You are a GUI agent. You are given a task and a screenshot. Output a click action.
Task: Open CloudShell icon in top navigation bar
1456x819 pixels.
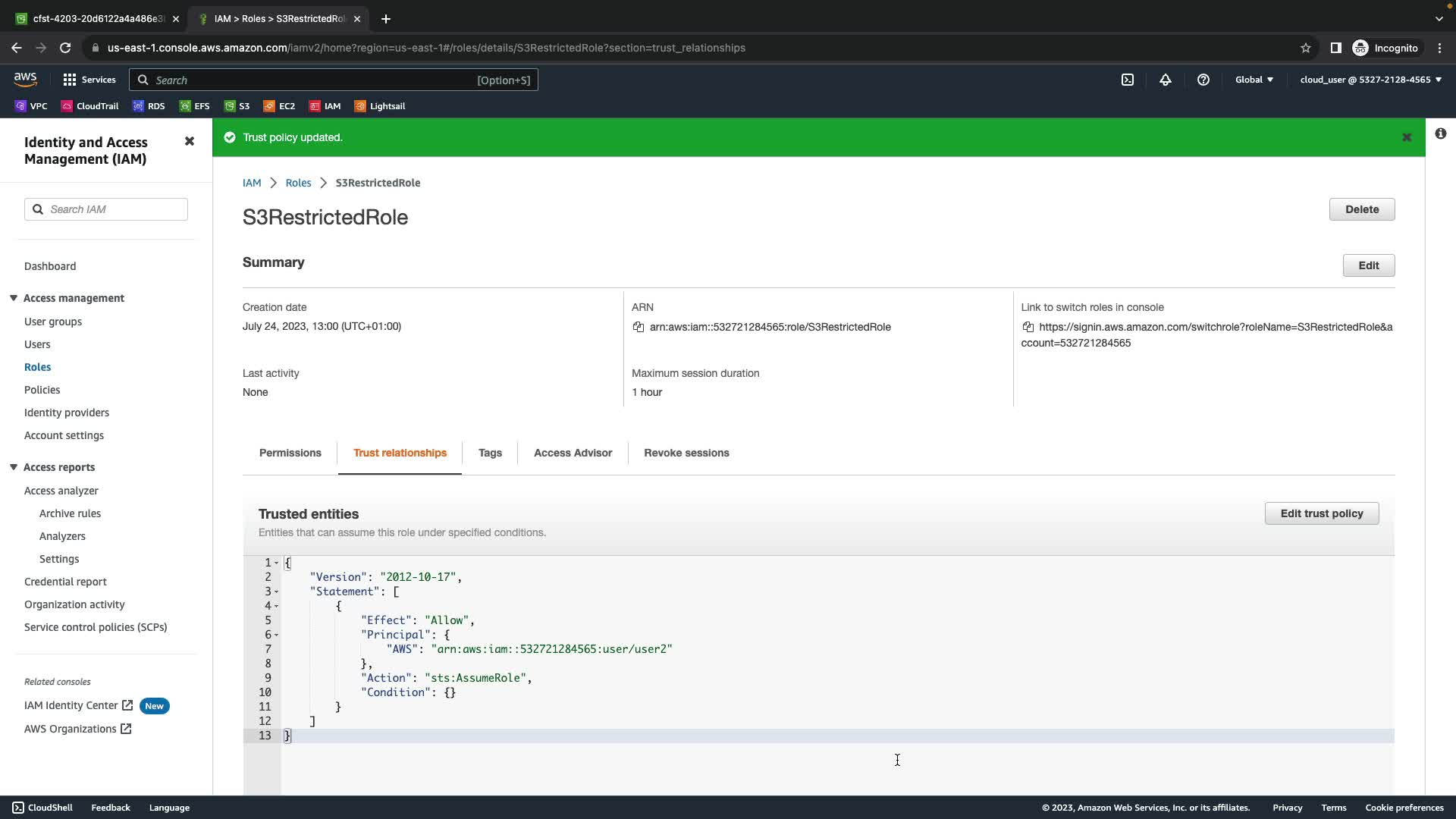pos(1128,80)
